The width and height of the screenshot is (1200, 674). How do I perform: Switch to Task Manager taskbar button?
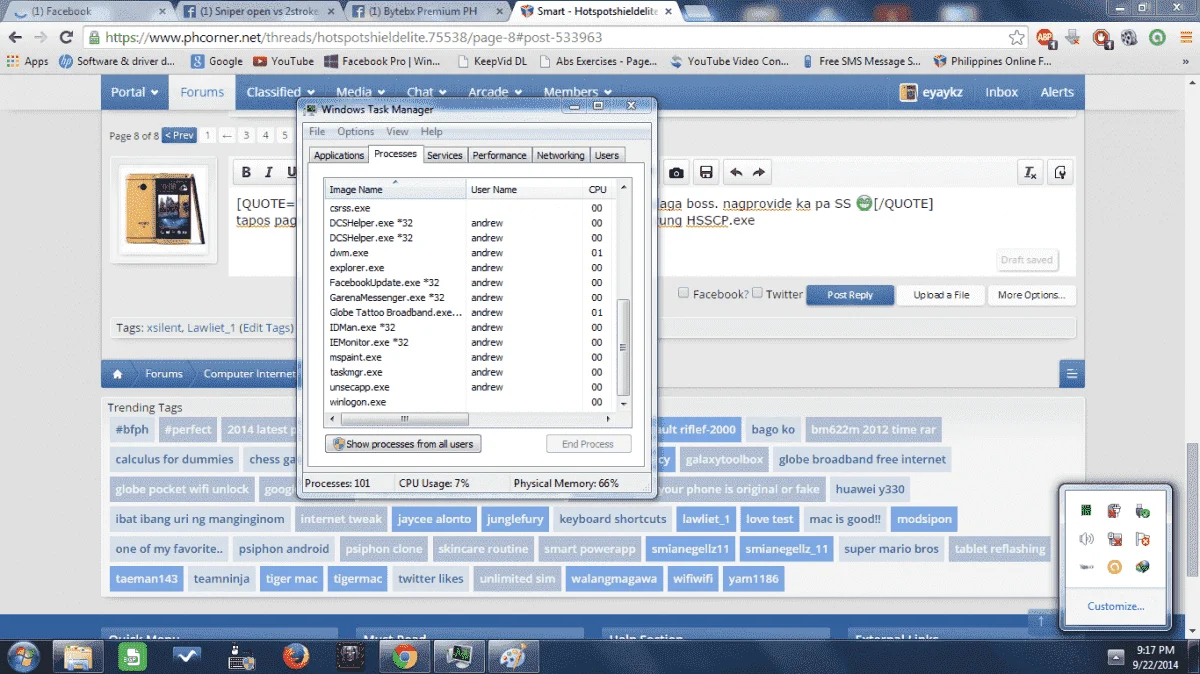[459, 657]
